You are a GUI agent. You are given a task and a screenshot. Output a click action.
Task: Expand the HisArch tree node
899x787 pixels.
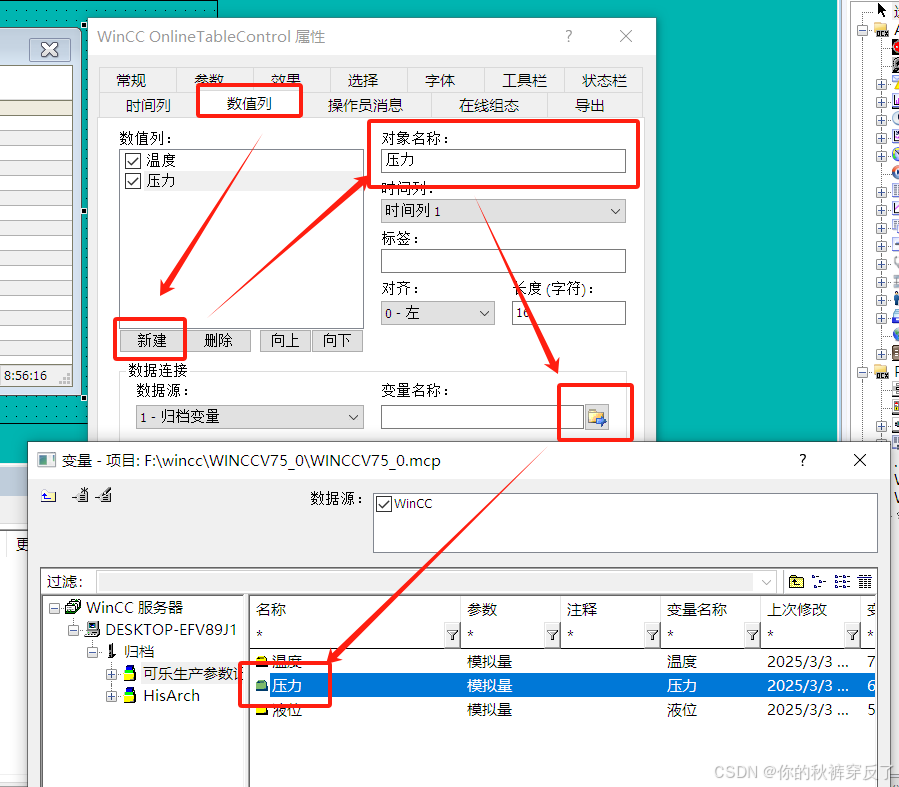point(112,696)
